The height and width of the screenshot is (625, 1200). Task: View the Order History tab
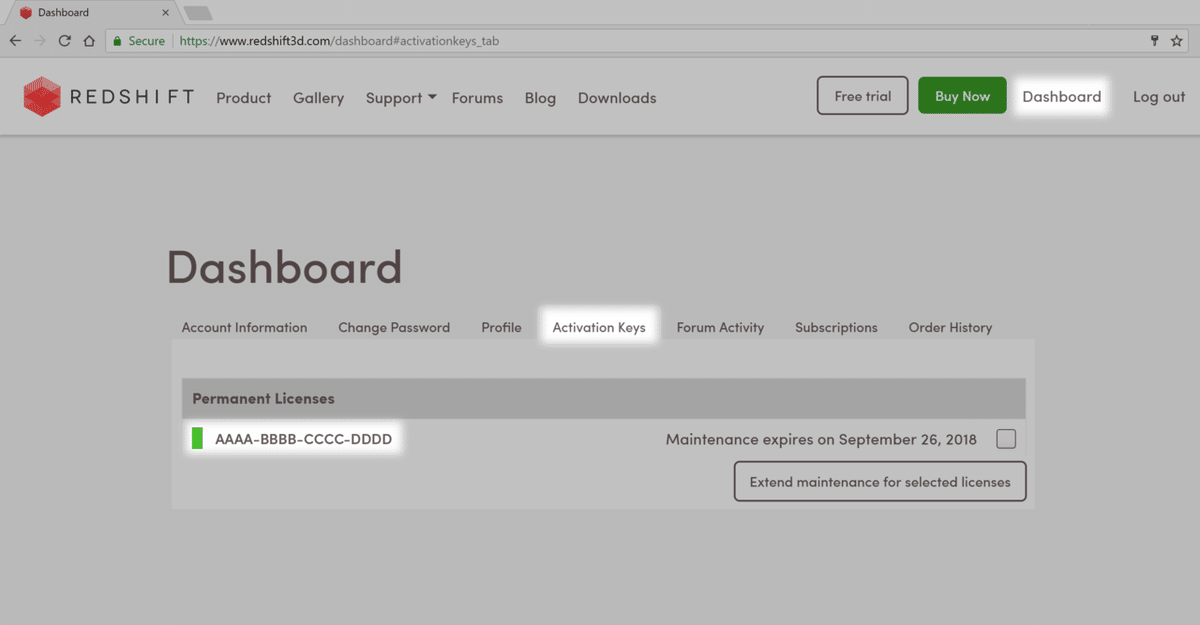pos(950,327)
